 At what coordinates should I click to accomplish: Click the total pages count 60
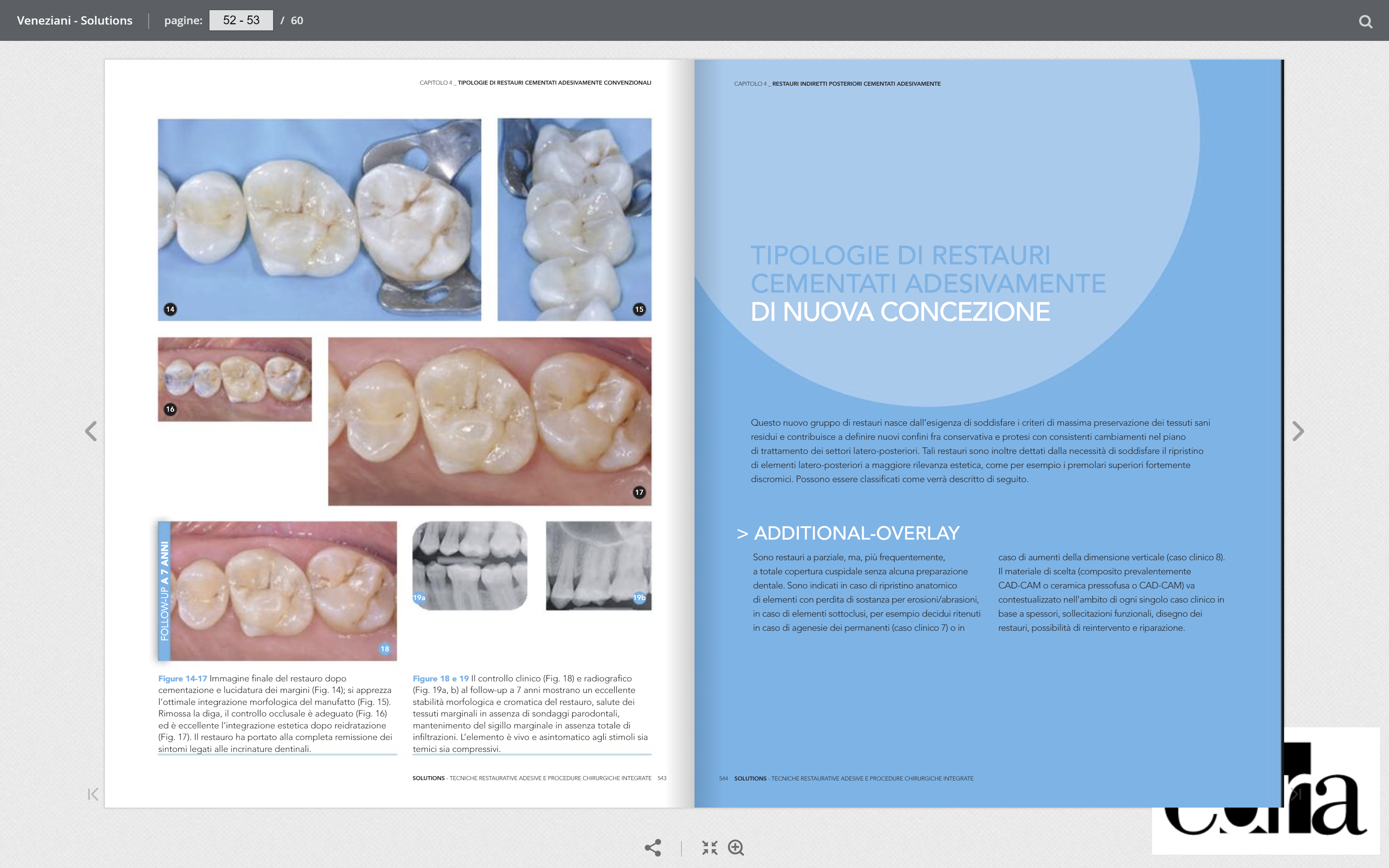click(x=297, y=21)
